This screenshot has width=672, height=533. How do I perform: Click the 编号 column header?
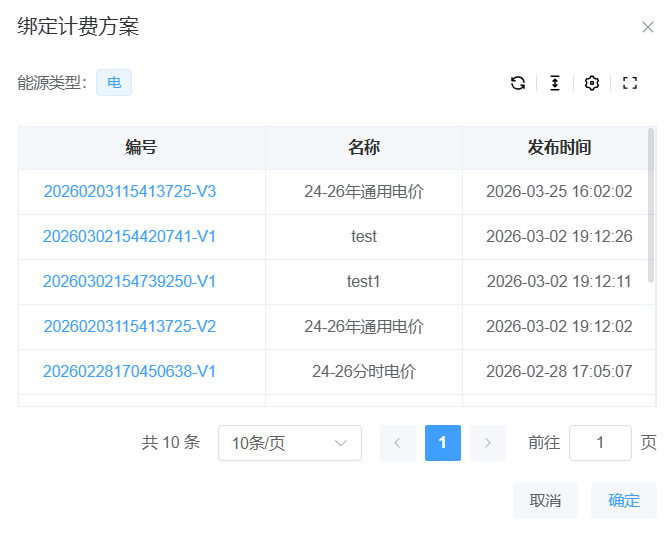point(142,148)
